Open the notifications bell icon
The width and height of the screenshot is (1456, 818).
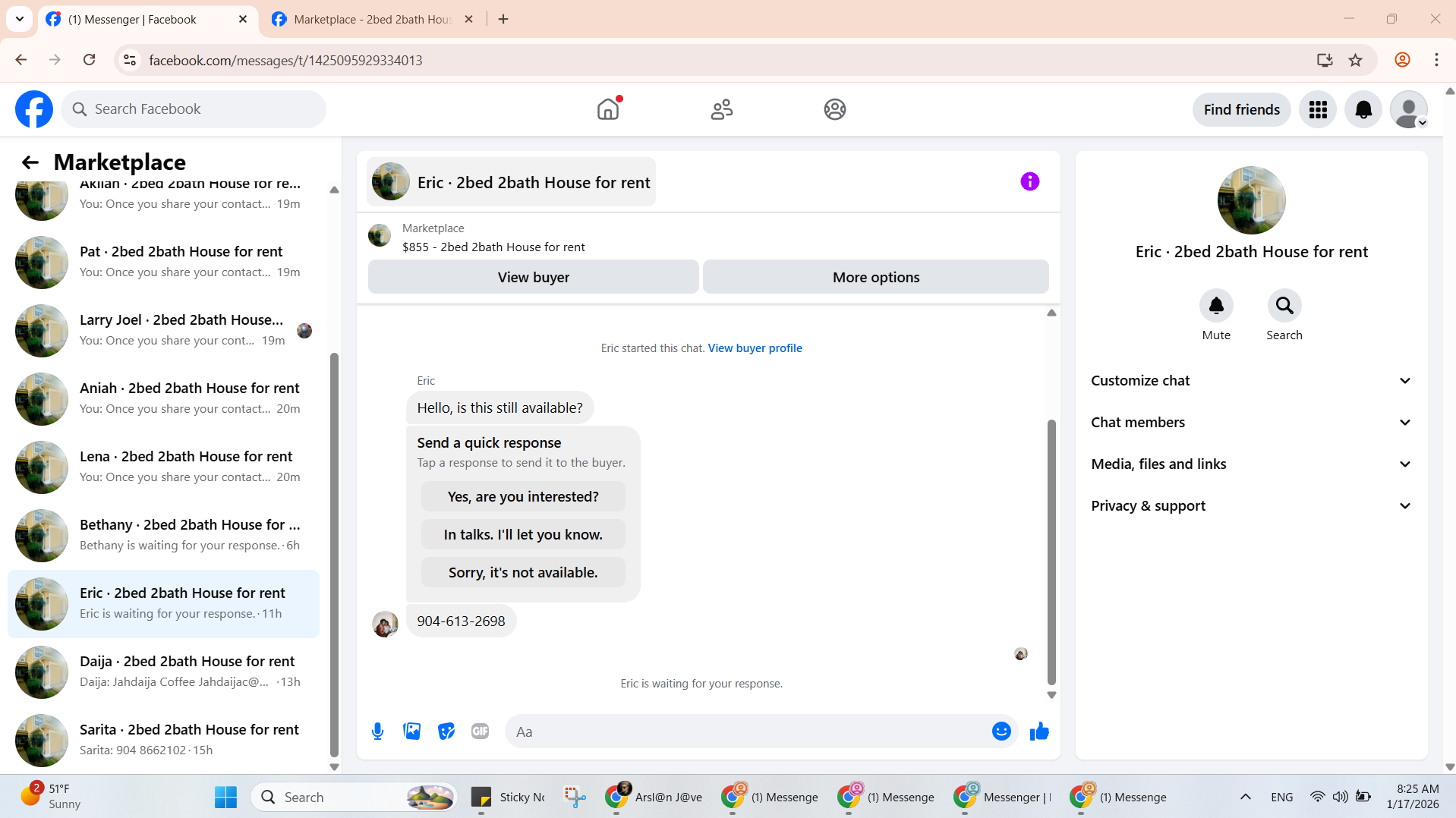1363,110
